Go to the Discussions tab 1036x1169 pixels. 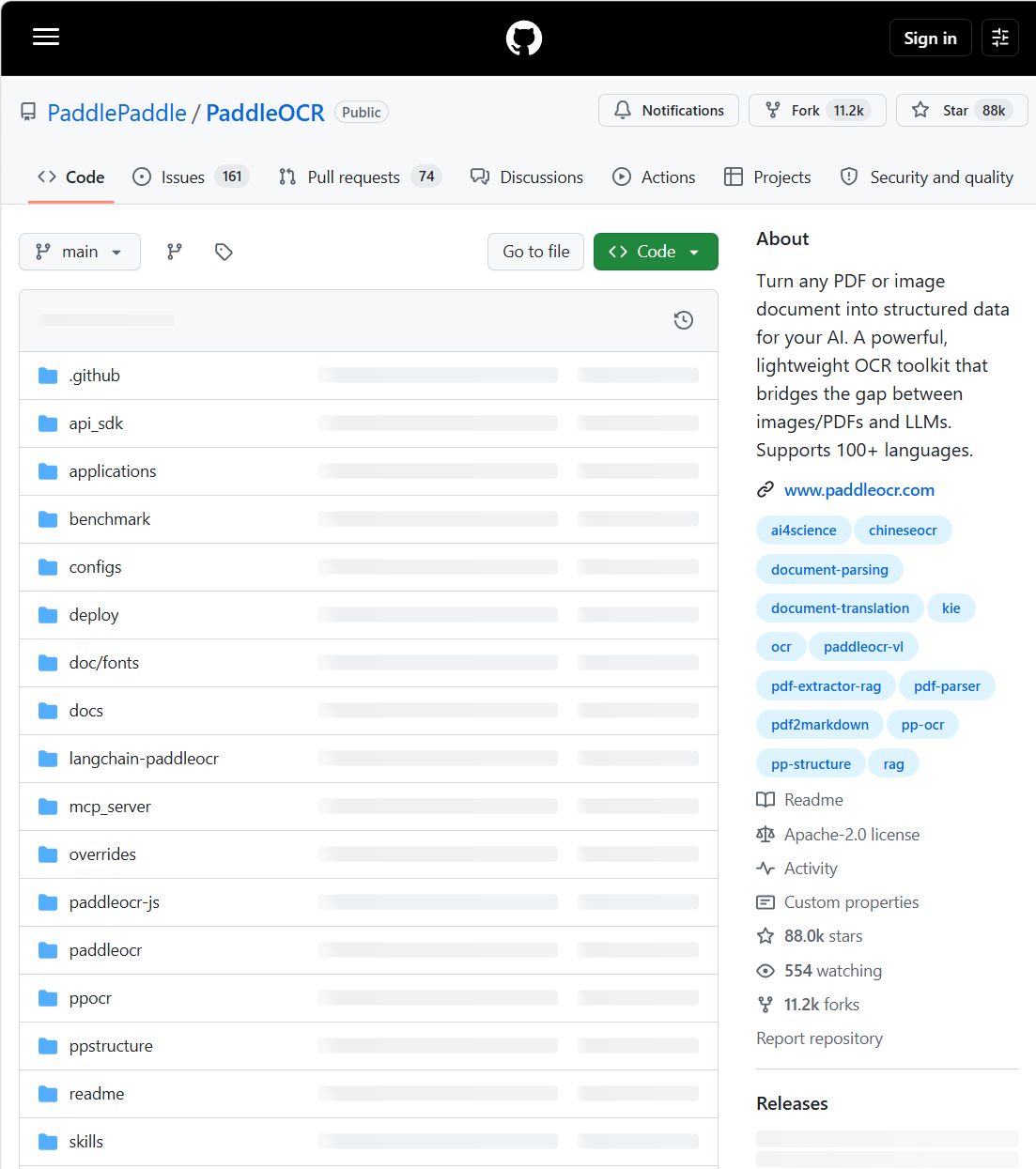(x=527, y=177)
